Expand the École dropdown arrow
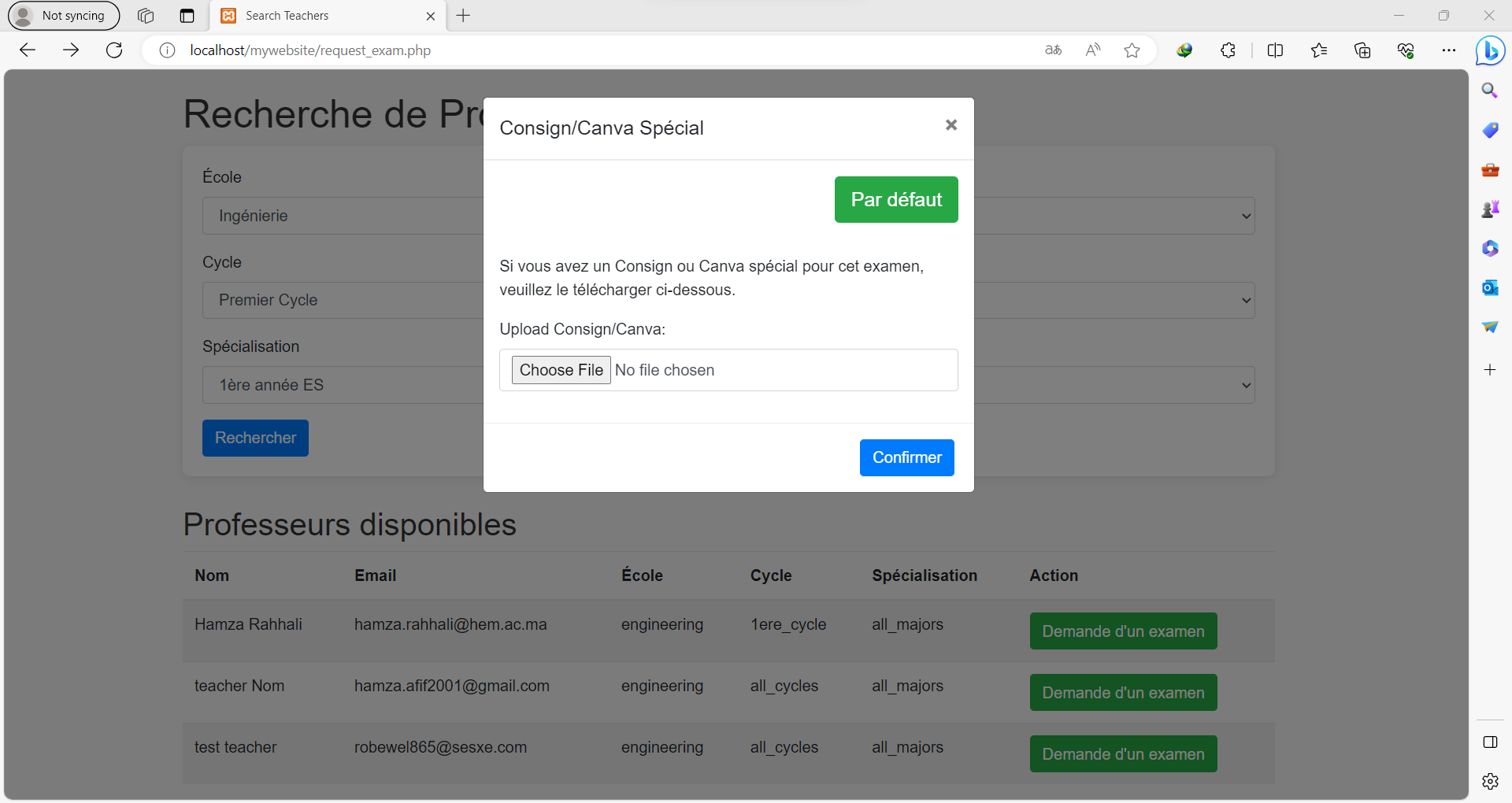Viewport: 1512px width, 803px height. click(1246, 216)
